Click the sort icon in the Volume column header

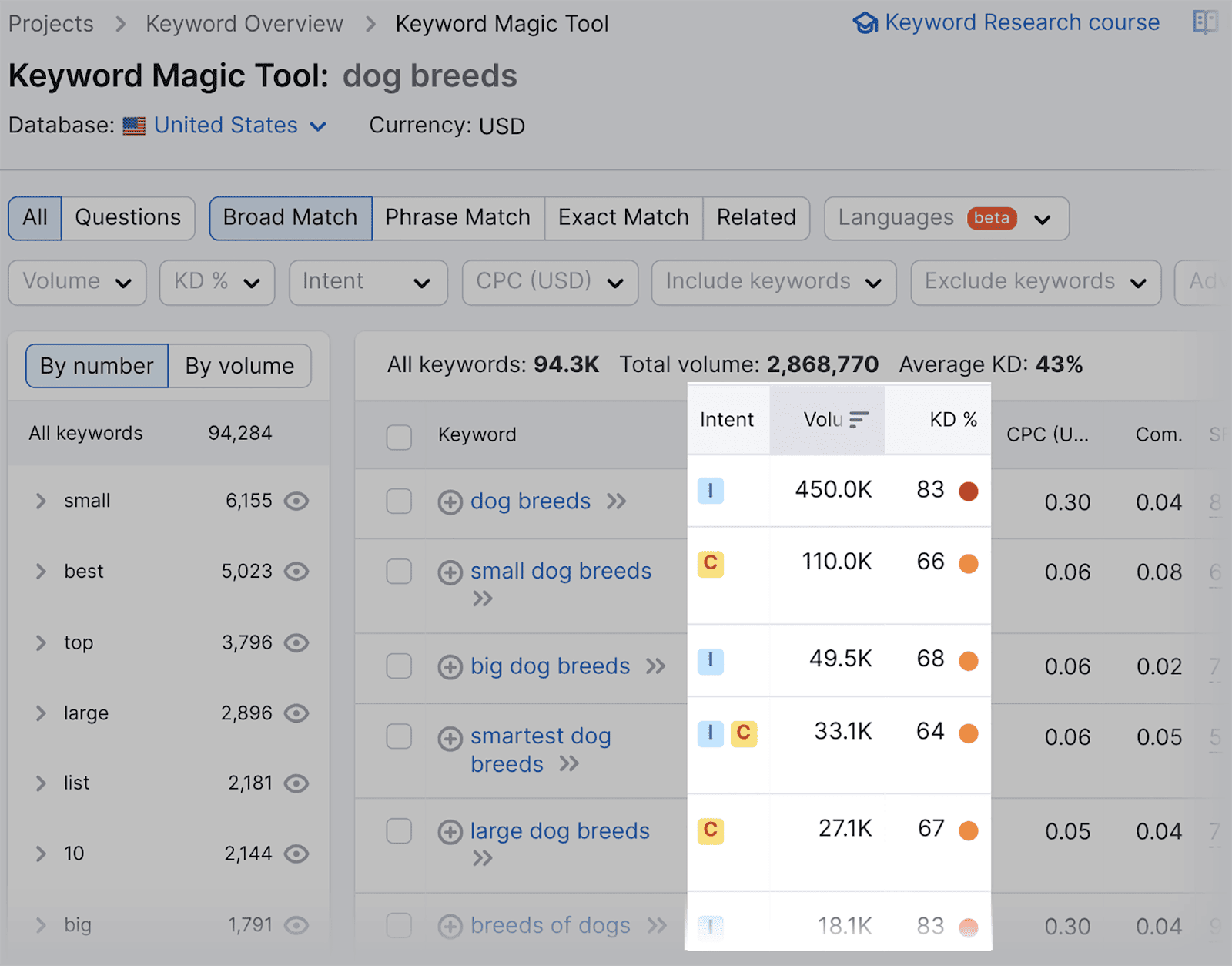click(x=858, y=421)
